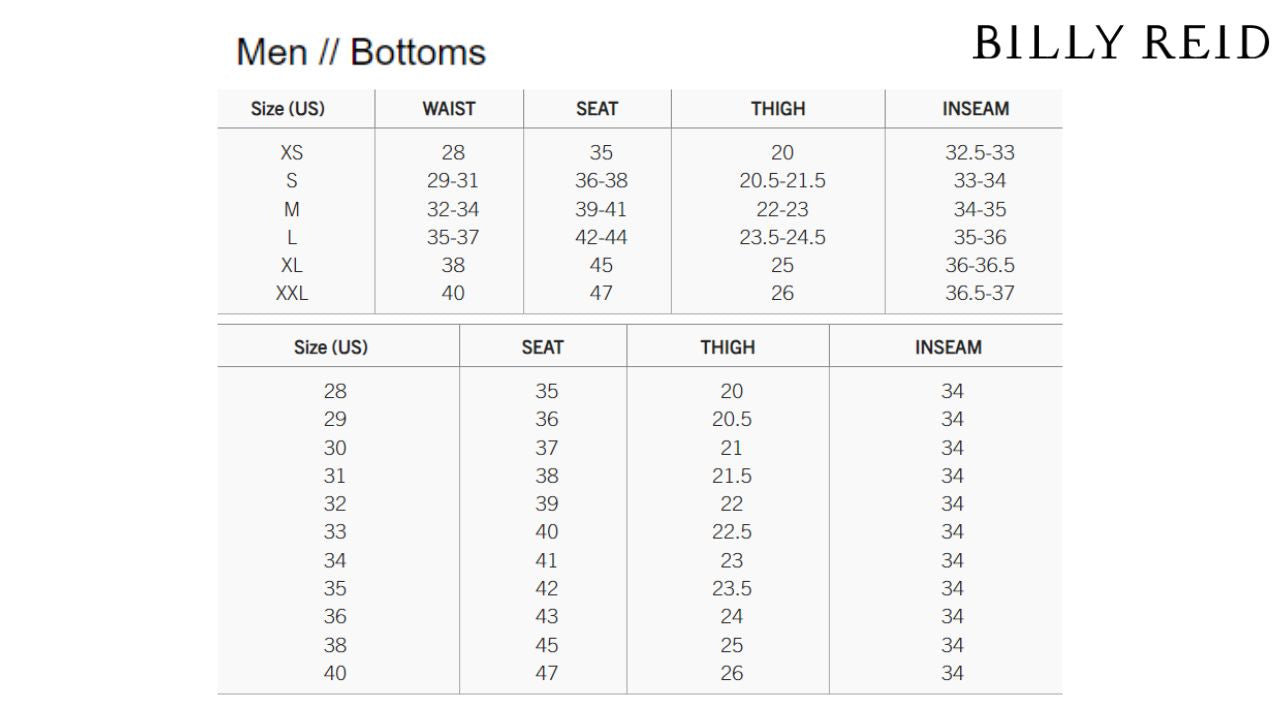Select waist value 35-37 for size L
This screenshot has width=1280, height=720.
pos(453,237)
